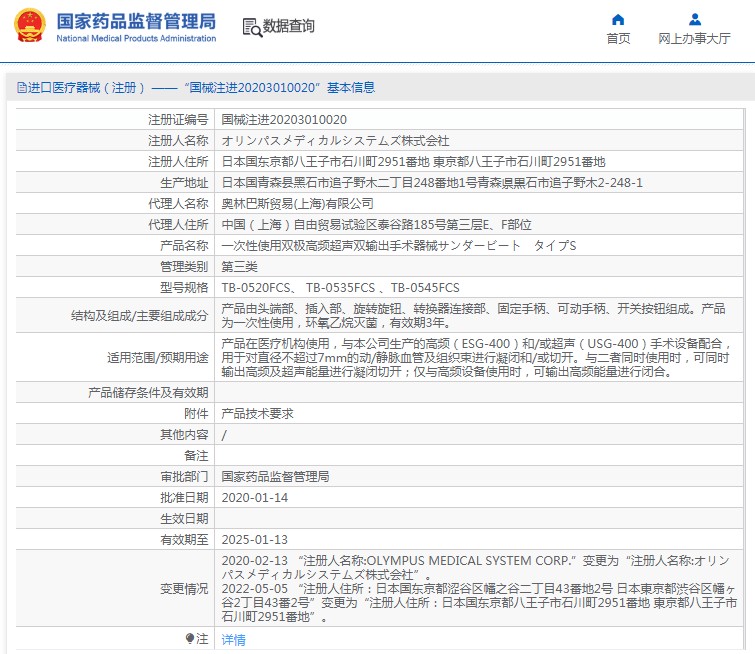755x654 pixels.
Task: Go to 首页 via house icon
Action: [x=618, y=20]
